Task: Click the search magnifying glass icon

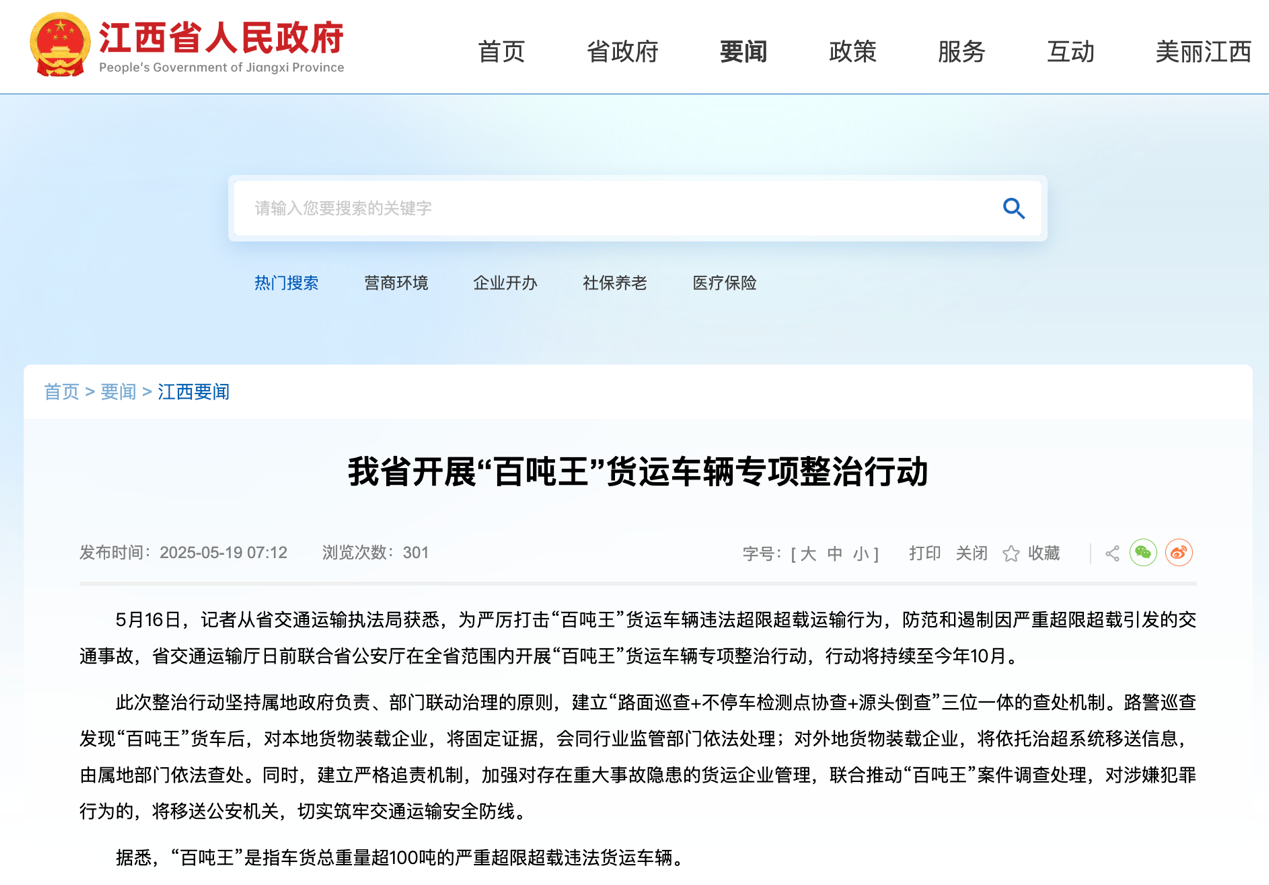Action: click(1013, 208)
